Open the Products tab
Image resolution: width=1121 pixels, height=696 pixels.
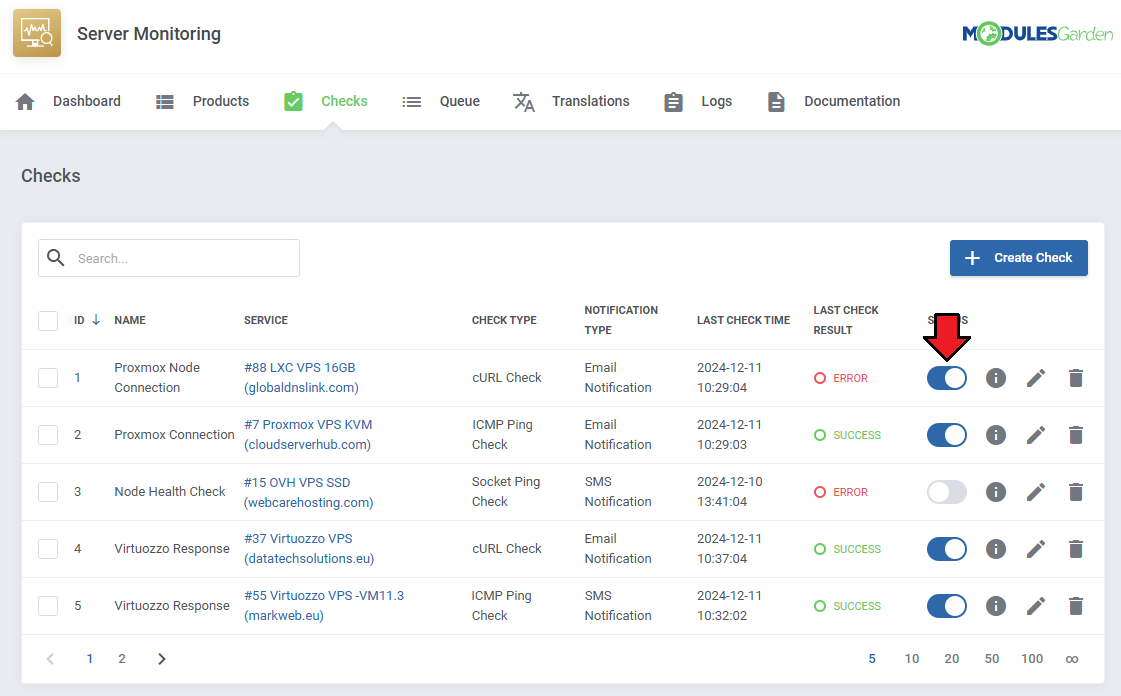pos(221,101)
